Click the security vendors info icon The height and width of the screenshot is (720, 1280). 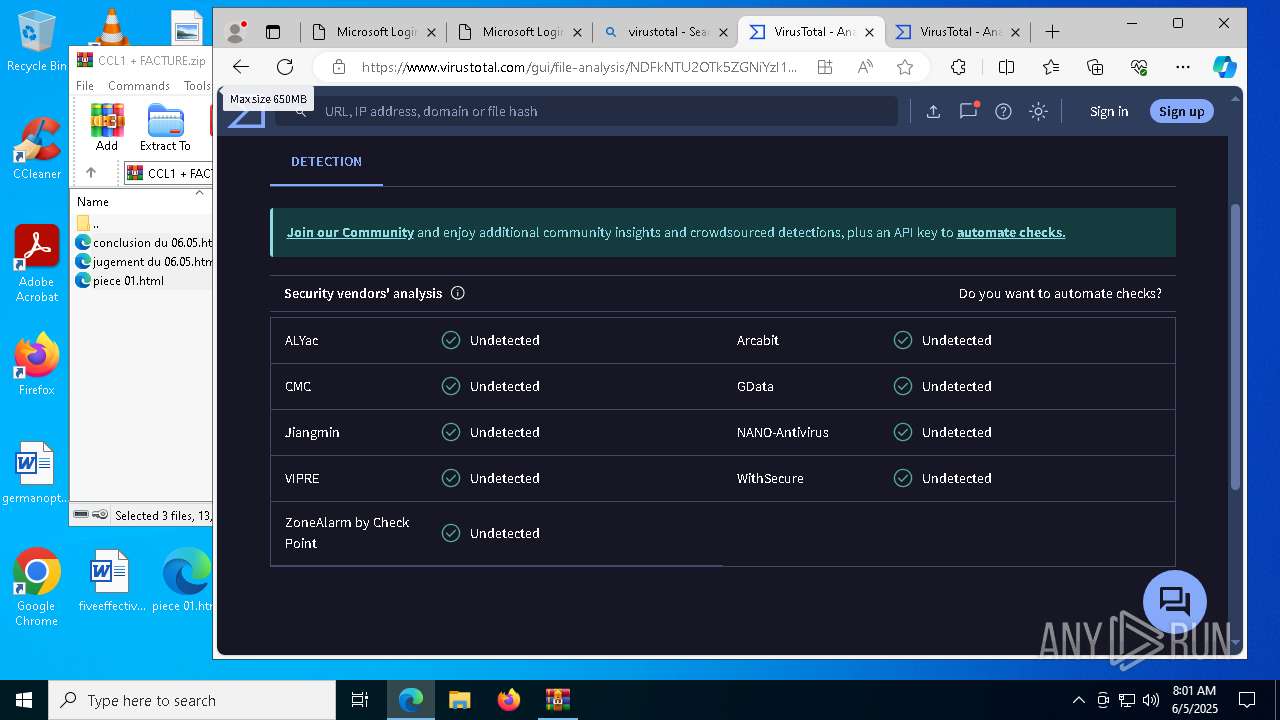(x=458, y=293)
